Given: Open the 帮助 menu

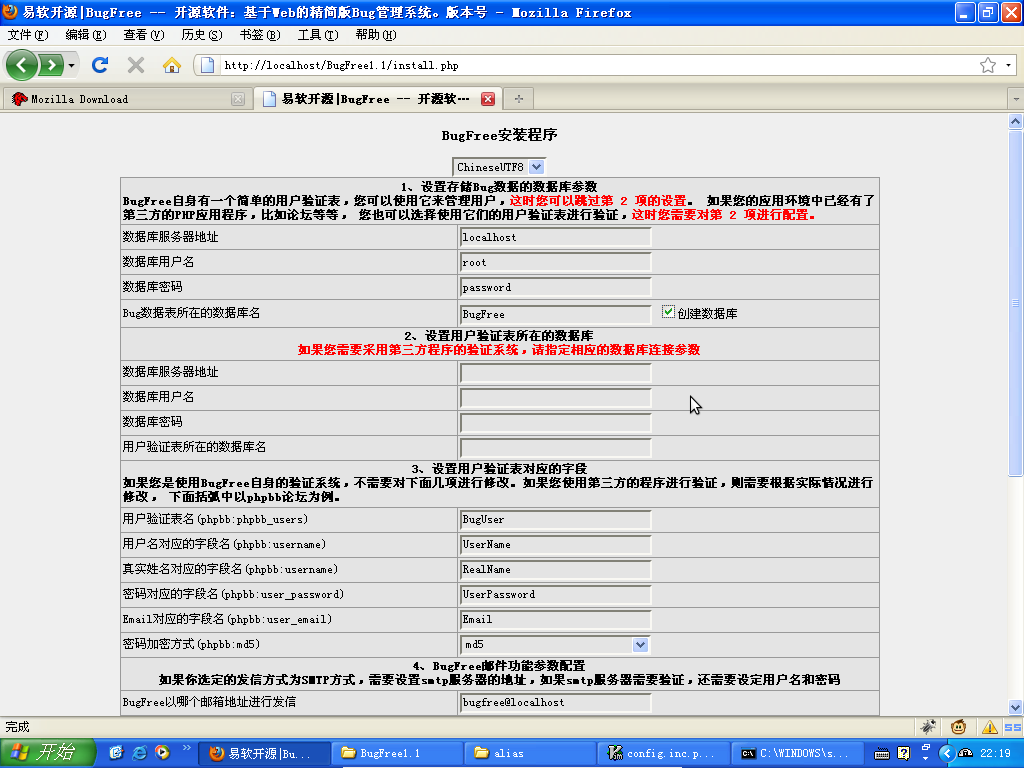Looking at the screenshot, I should click(x=376, y=35).
